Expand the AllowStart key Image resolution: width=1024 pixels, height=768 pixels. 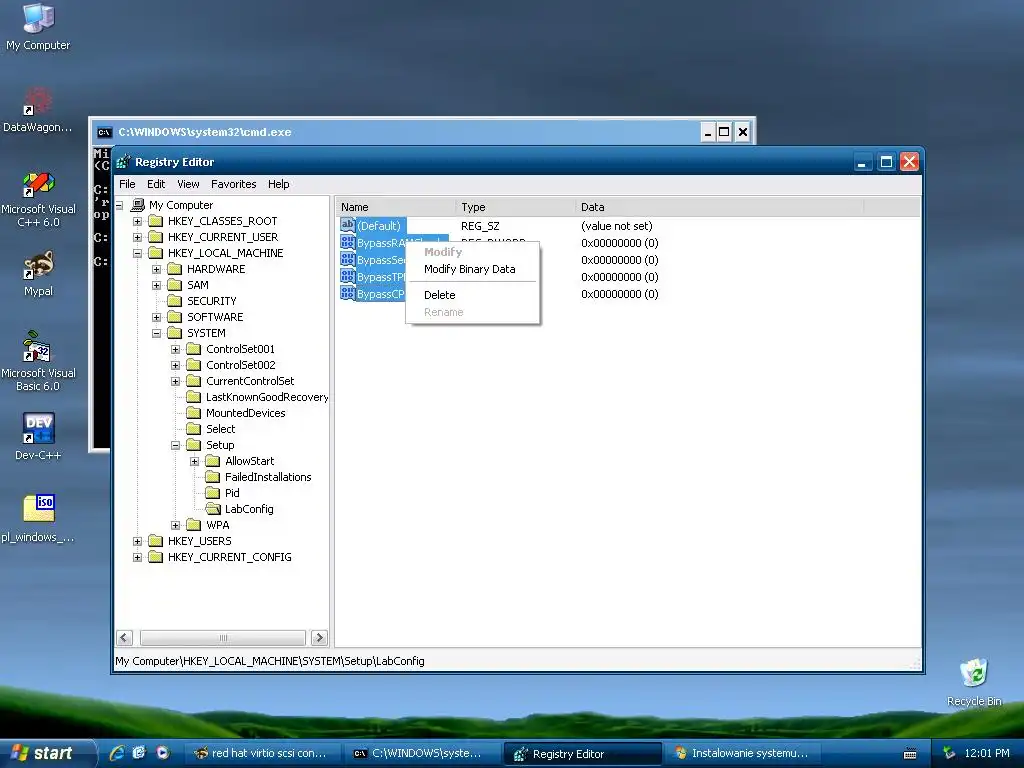point(195,461)
